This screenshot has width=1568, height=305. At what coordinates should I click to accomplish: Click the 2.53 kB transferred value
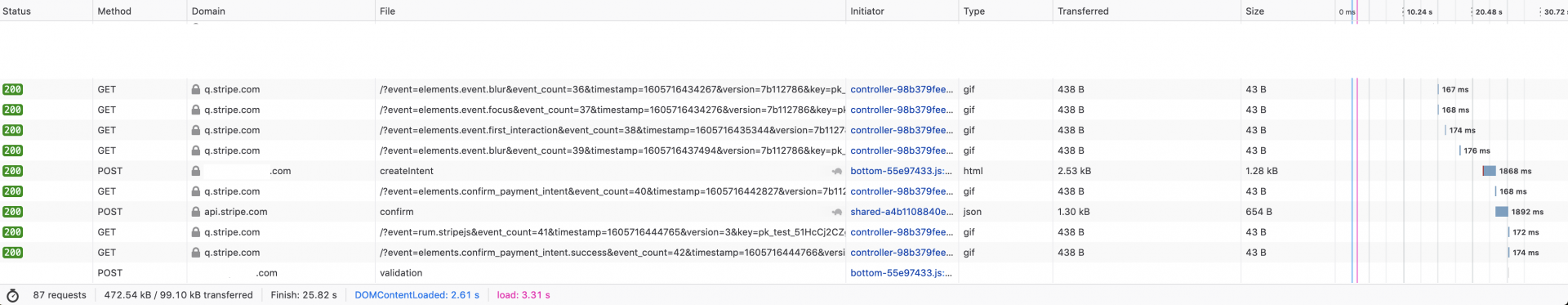tap(1074, 171)
